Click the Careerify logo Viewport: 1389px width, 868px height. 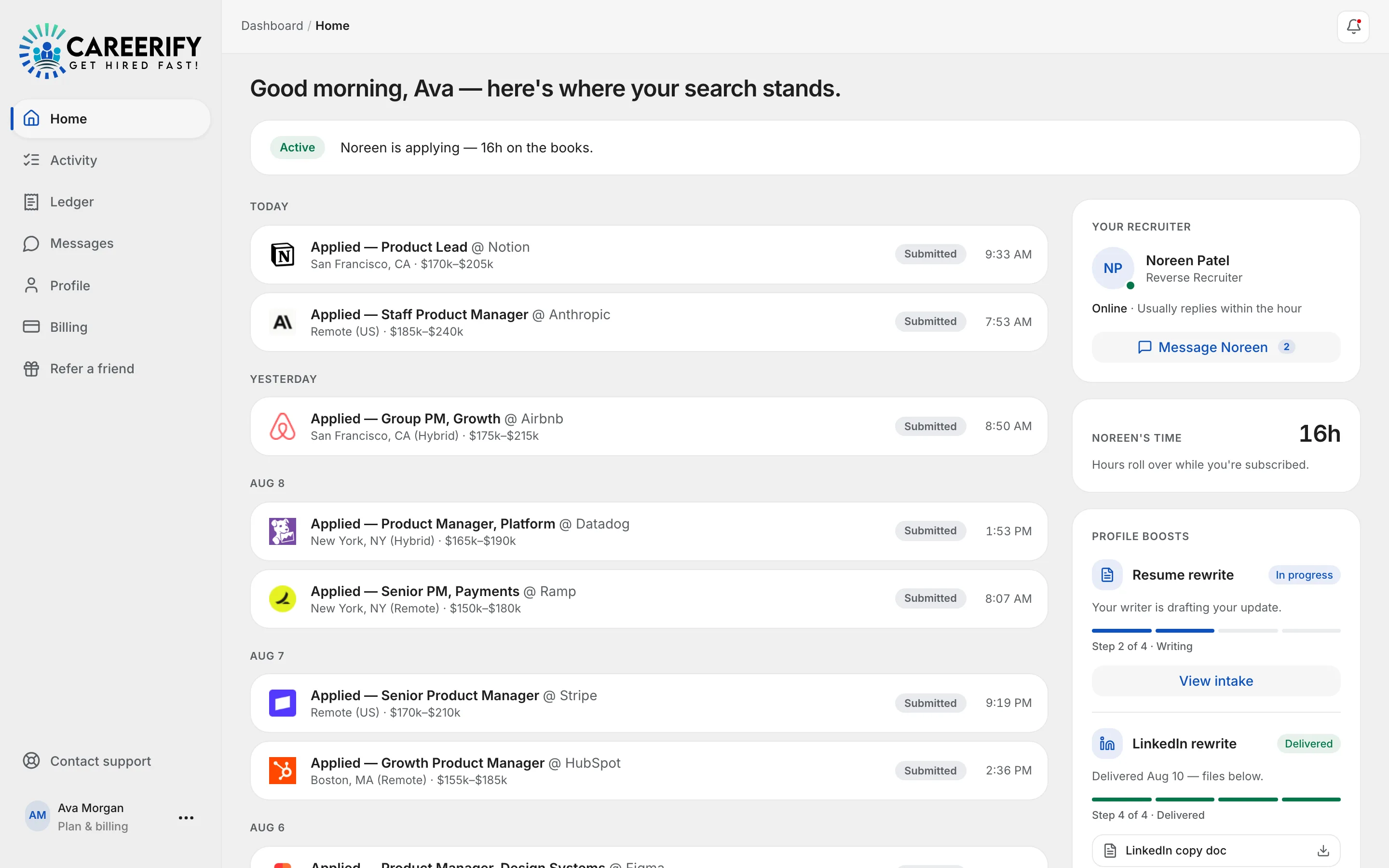(110, 51)
